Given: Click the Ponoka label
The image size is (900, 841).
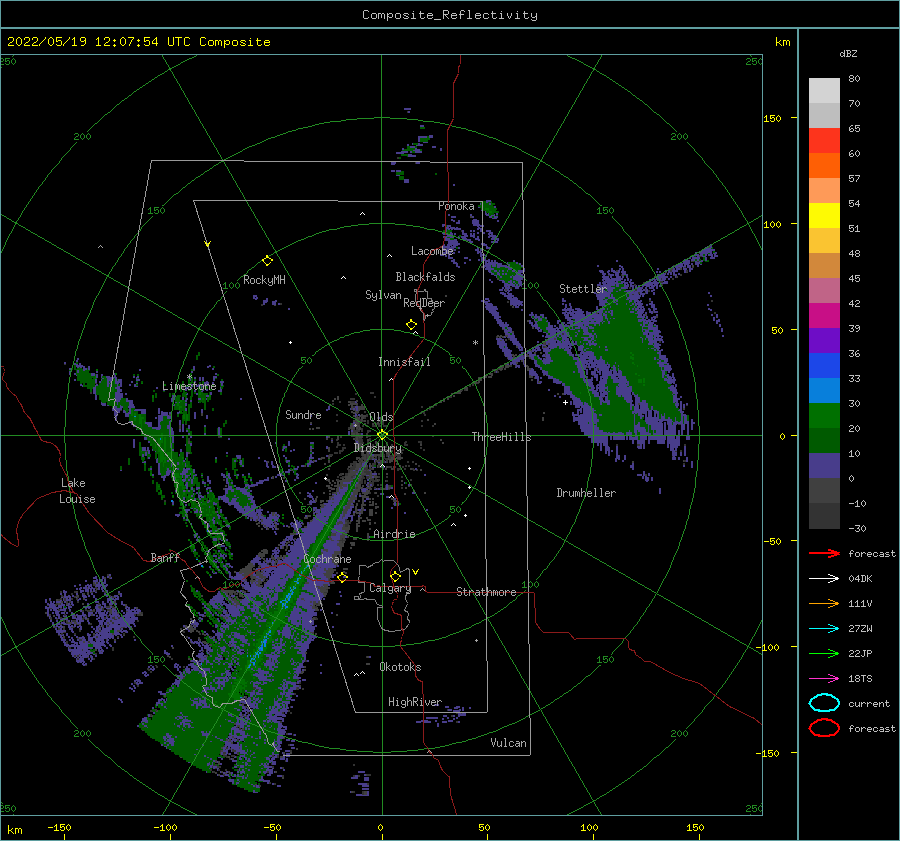Looking at the screenshot, I should [456, 206].
